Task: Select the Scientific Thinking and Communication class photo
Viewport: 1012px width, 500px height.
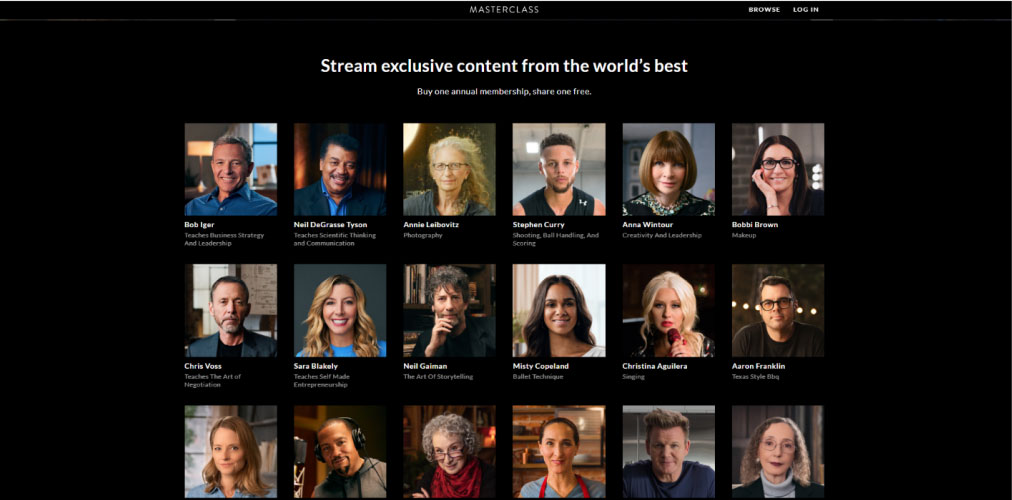Action: (340, 169)
